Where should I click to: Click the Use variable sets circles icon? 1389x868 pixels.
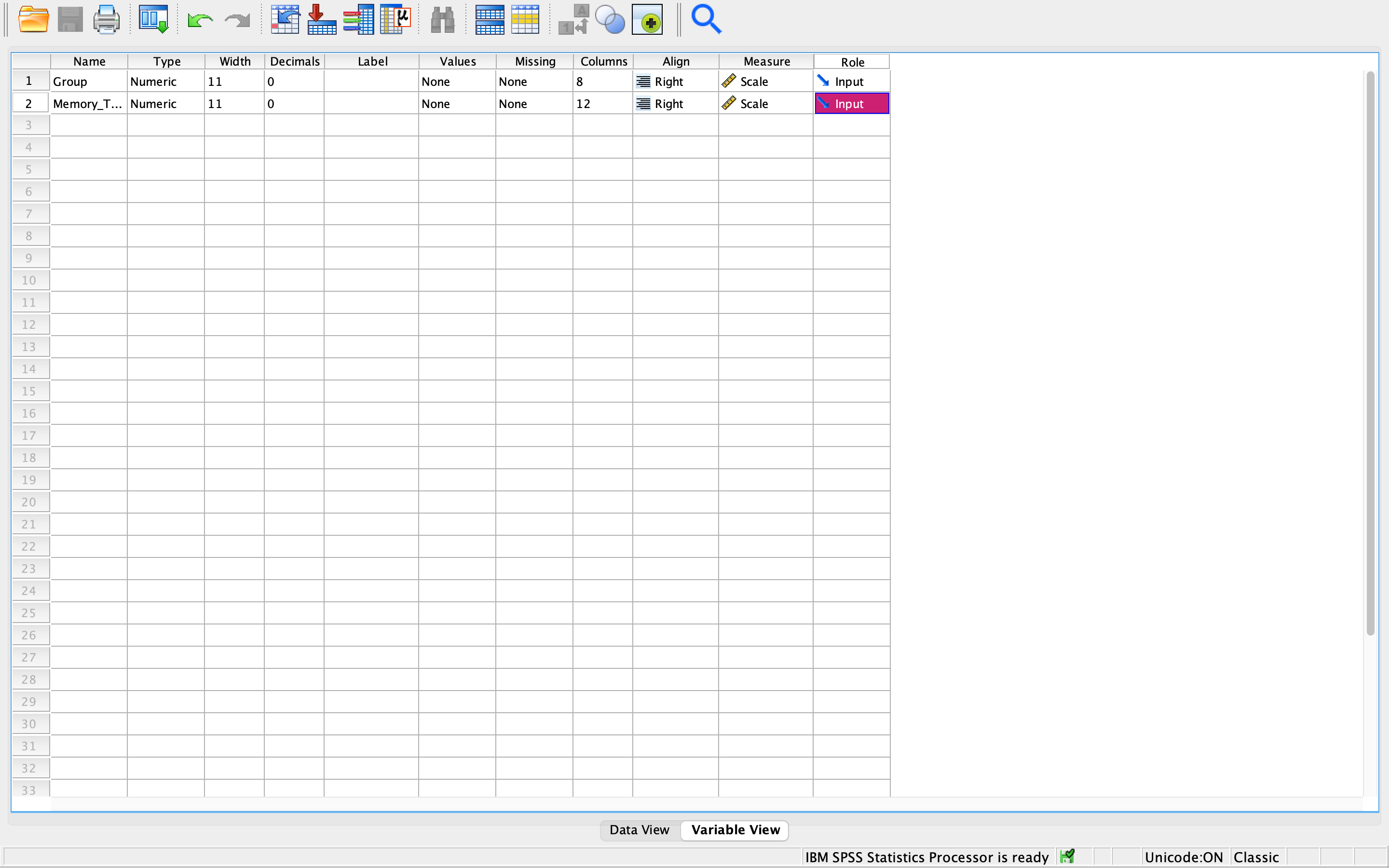(x=610, y=20)
